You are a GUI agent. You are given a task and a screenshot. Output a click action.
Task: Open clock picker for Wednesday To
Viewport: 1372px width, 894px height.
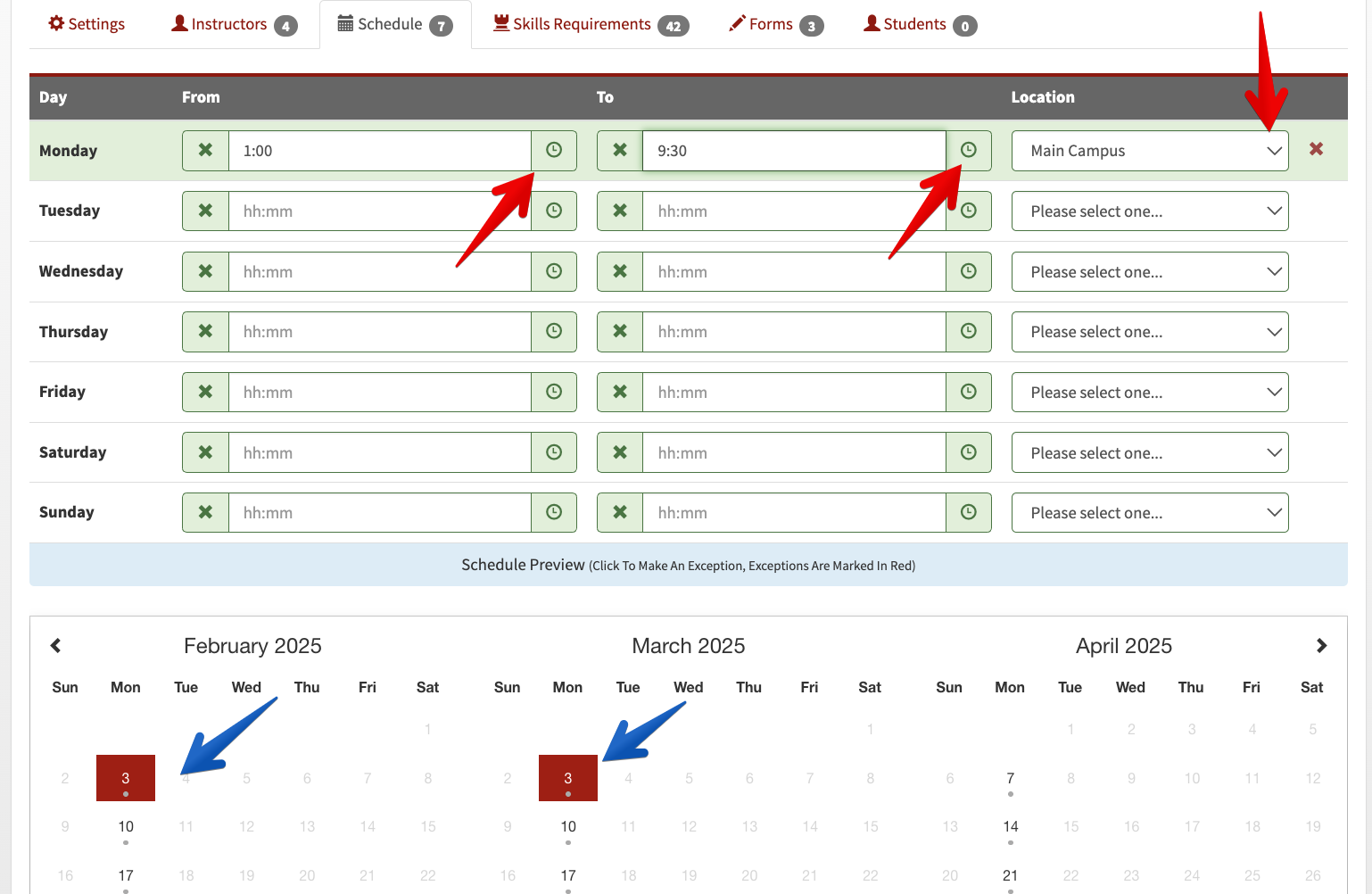coord(969,271)
